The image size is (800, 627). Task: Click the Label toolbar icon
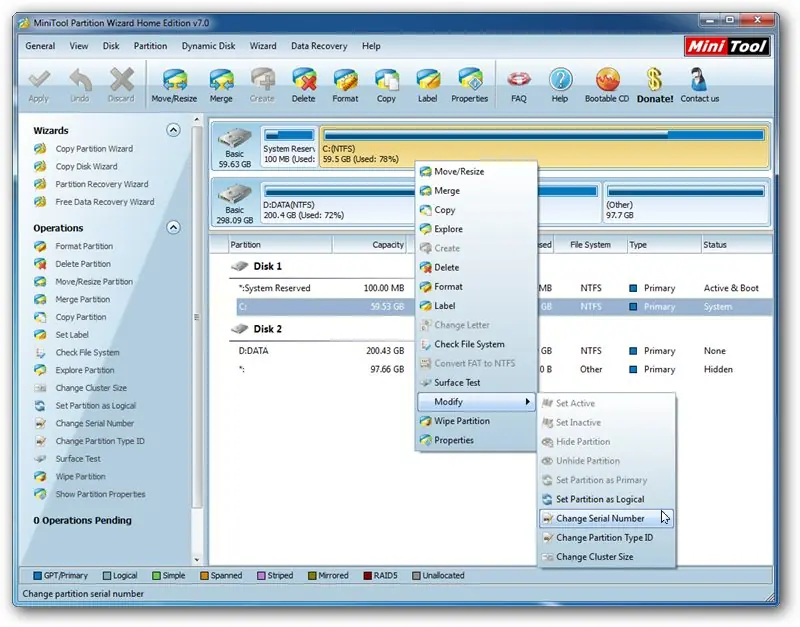[x=428, y=86]
